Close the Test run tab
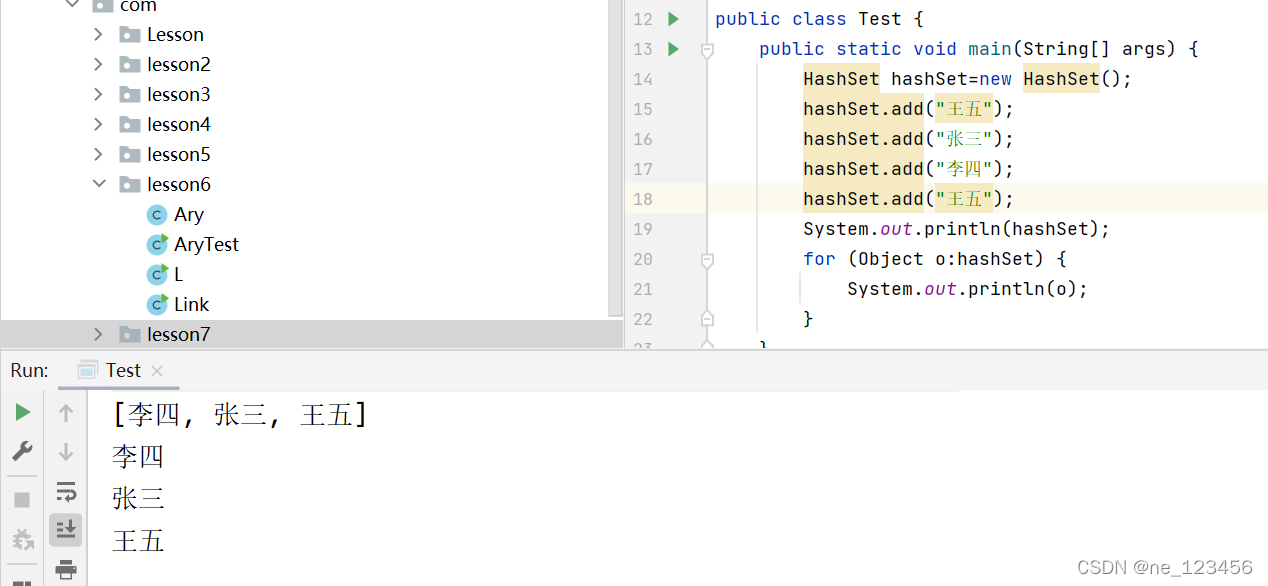The image size is (1268, 586). coord(156,369)
